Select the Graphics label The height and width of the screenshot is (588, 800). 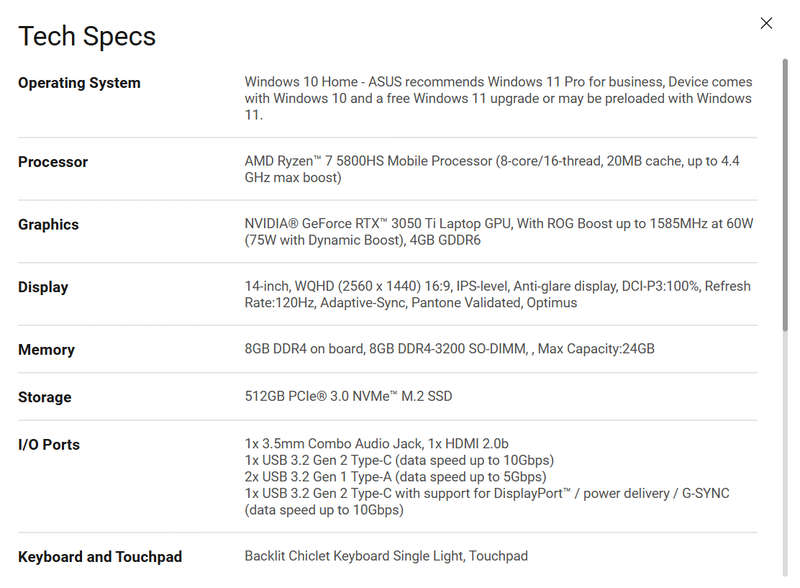[48, 225]
